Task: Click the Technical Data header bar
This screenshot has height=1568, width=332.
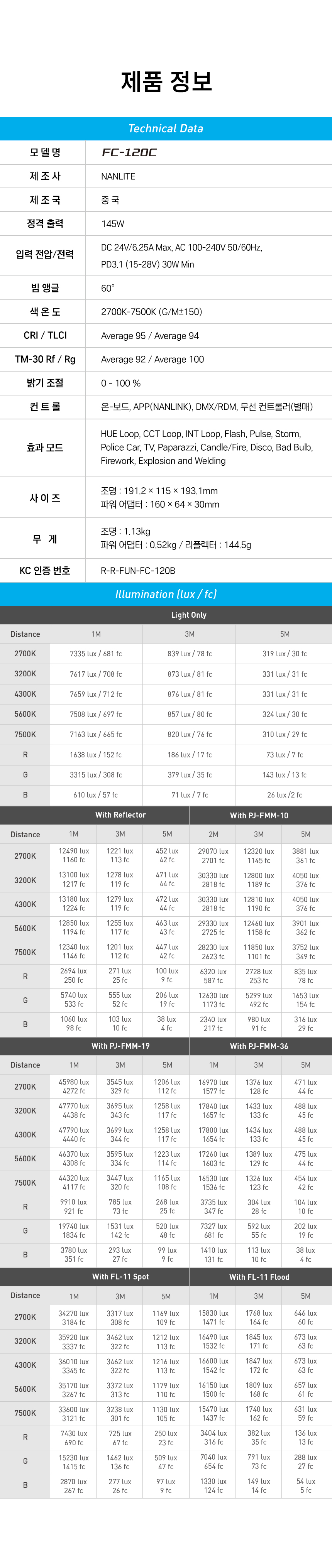Action: (166, 128)
